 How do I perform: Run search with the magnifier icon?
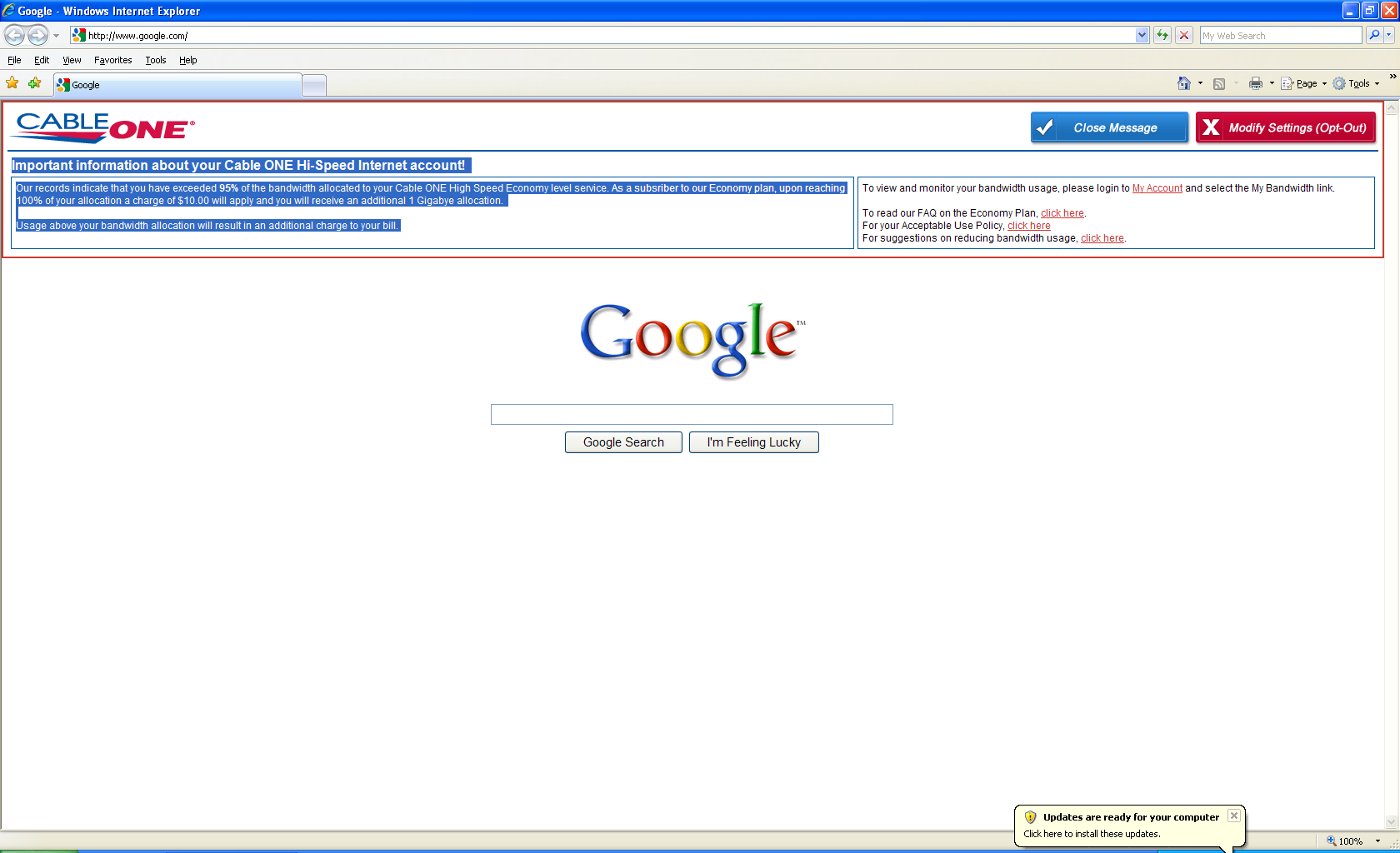(x=1374, y=35)
